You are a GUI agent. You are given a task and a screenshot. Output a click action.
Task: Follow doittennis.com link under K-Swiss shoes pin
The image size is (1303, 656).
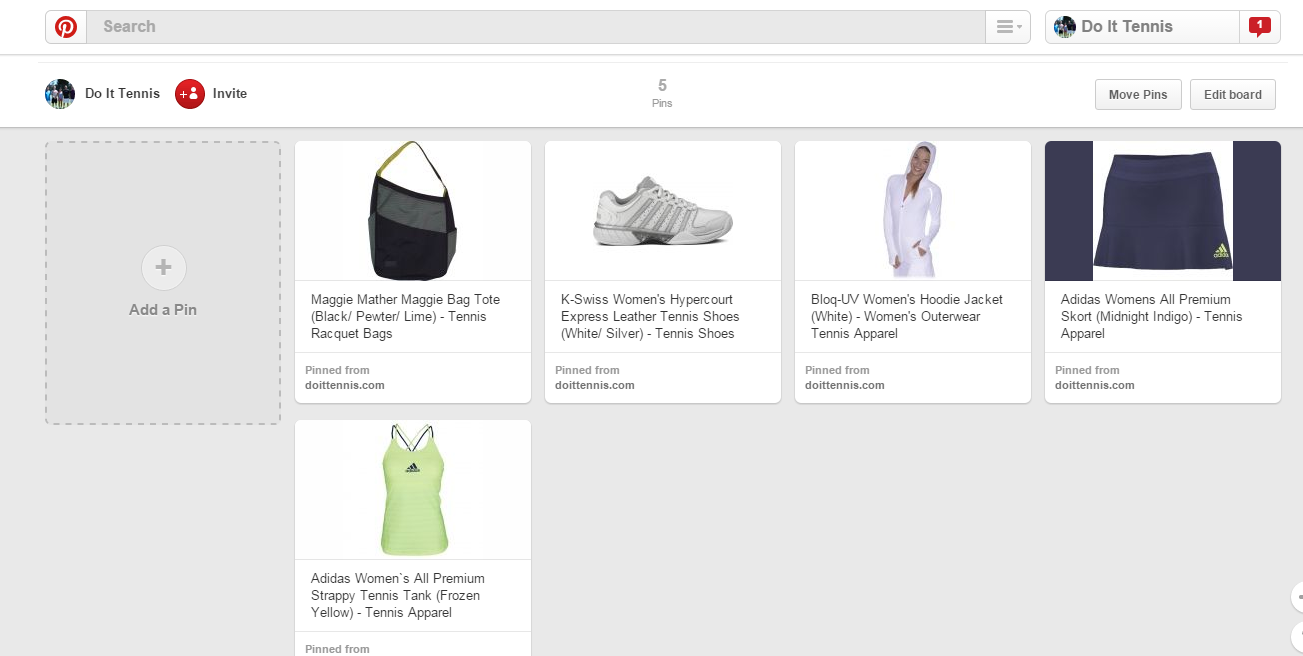coord(595,385)
